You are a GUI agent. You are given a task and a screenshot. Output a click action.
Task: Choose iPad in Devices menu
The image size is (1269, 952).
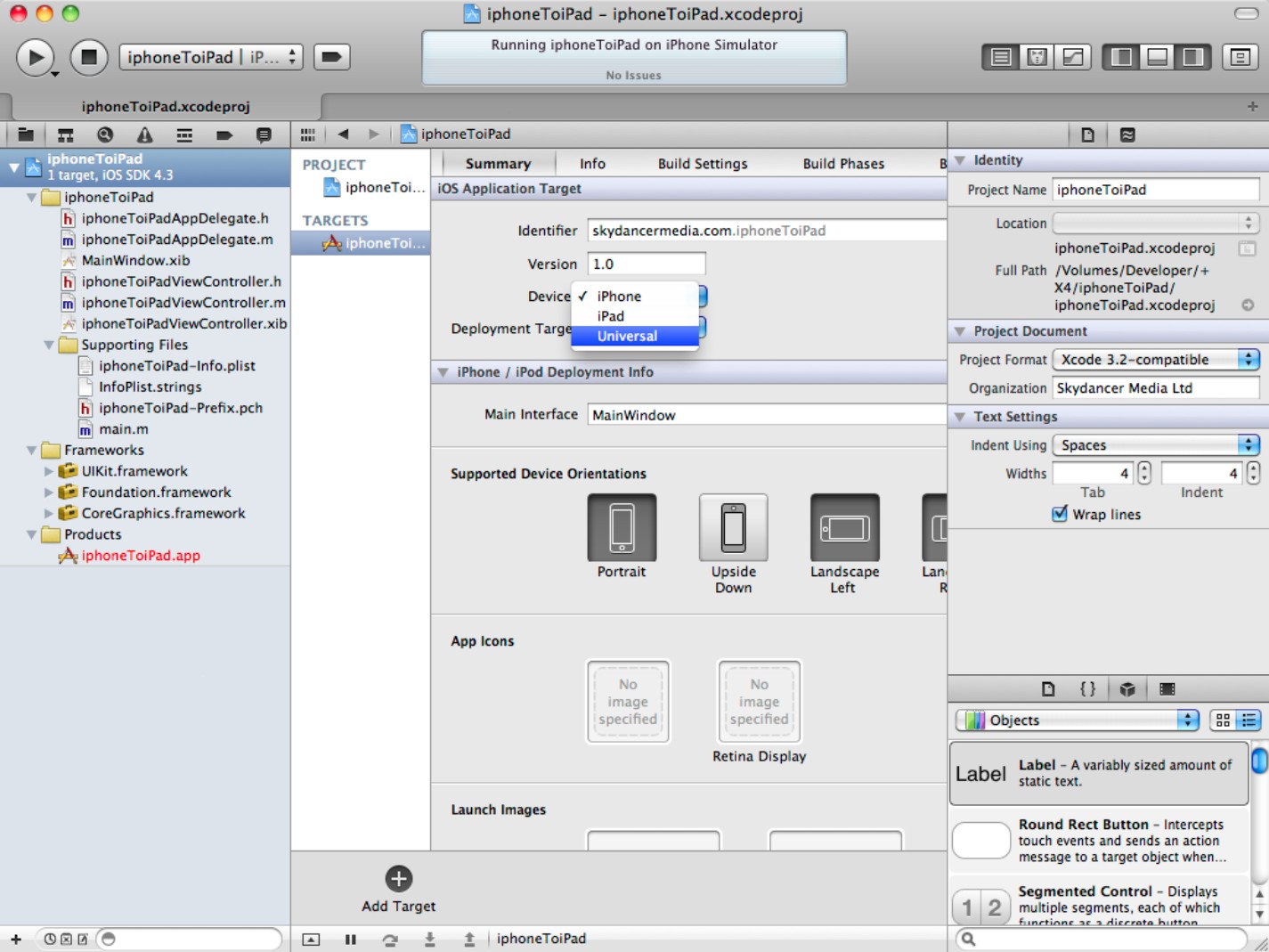click(x=635, y=316)
